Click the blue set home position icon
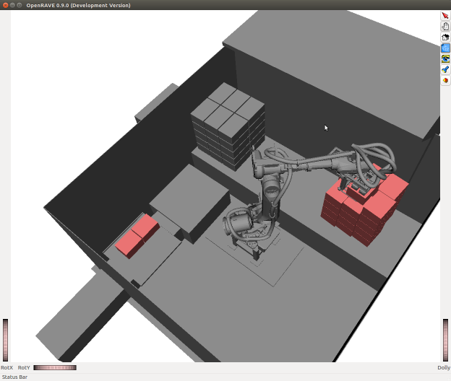This screenshot has width=451, height=381. tap(445, 48)
